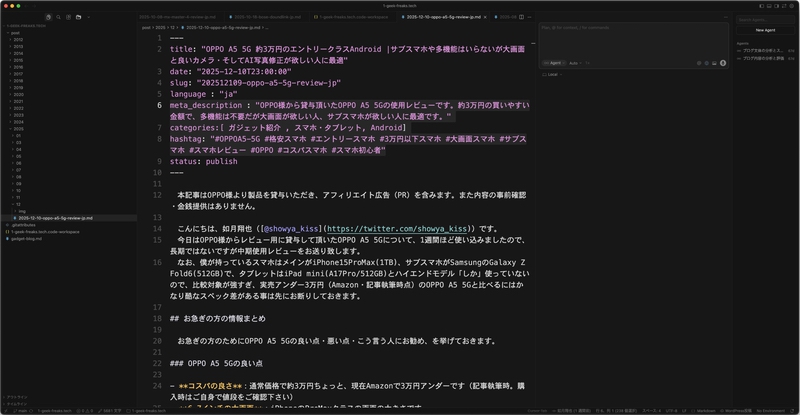The height and width of the screenshot is (415, 800).
Task: Expand the img folder
Action: 22,211
